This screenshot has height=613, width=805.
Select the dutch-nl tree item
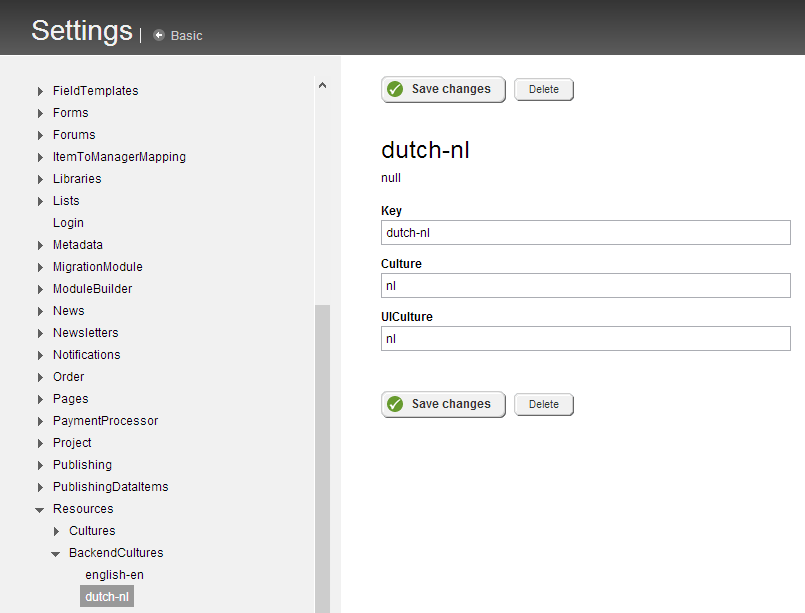coord(107,596)
